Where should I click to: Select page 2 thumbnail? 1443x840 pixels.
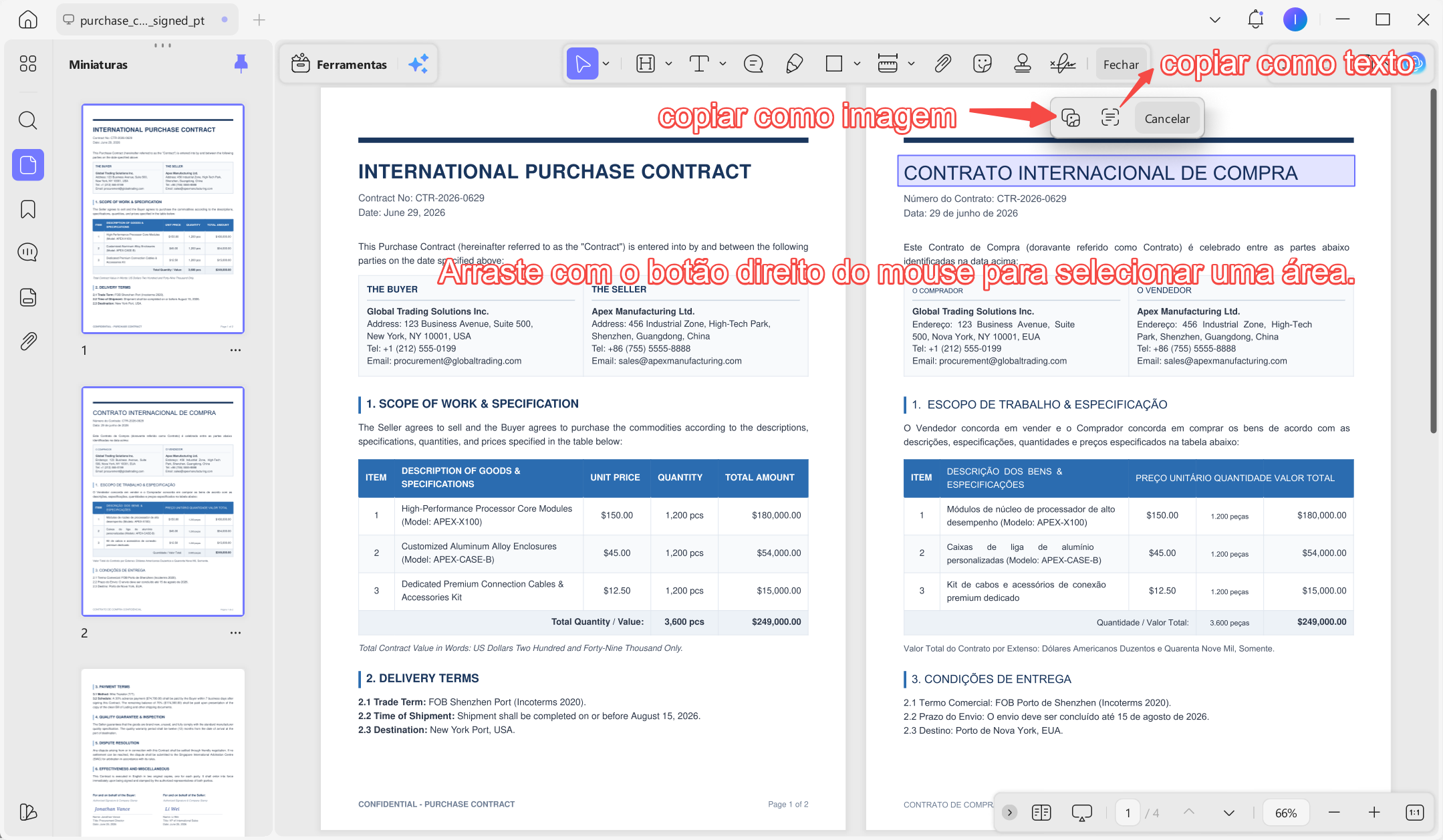point(163,501)
